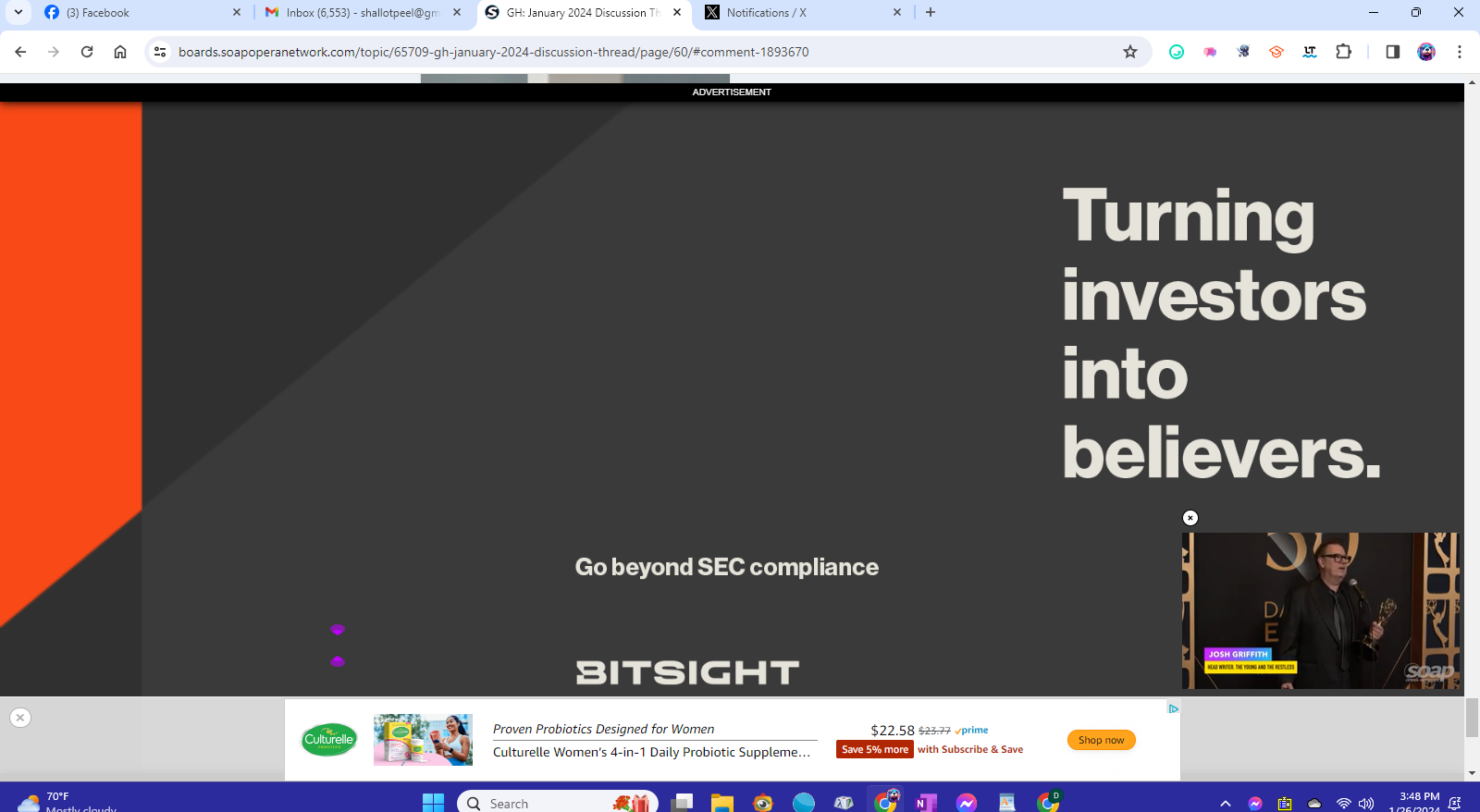Click the page's vertical scrollbar thumb
Screen dimensions: 1480x812
click(x=1472, y=718)
